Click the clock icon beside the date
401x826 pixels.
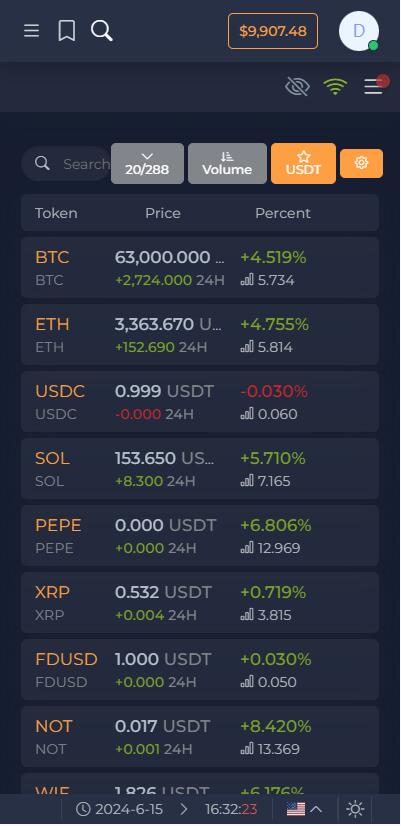point(83,809)
